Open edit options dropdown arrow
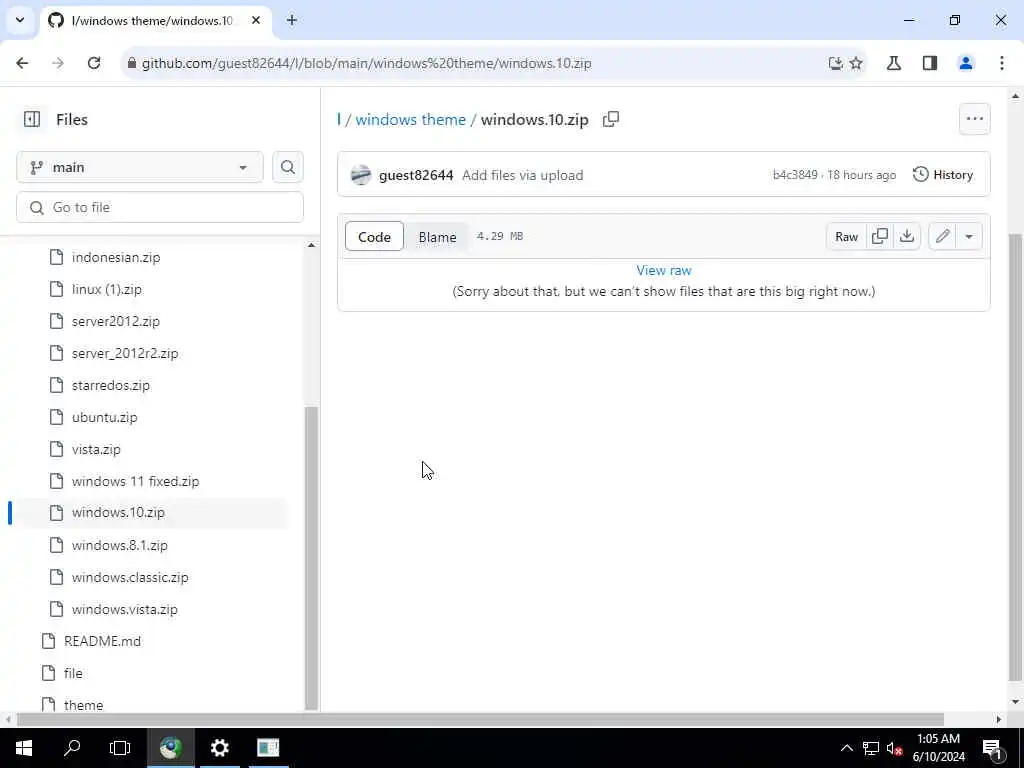This screenshot has width=1024, height=768. (968, 236)
